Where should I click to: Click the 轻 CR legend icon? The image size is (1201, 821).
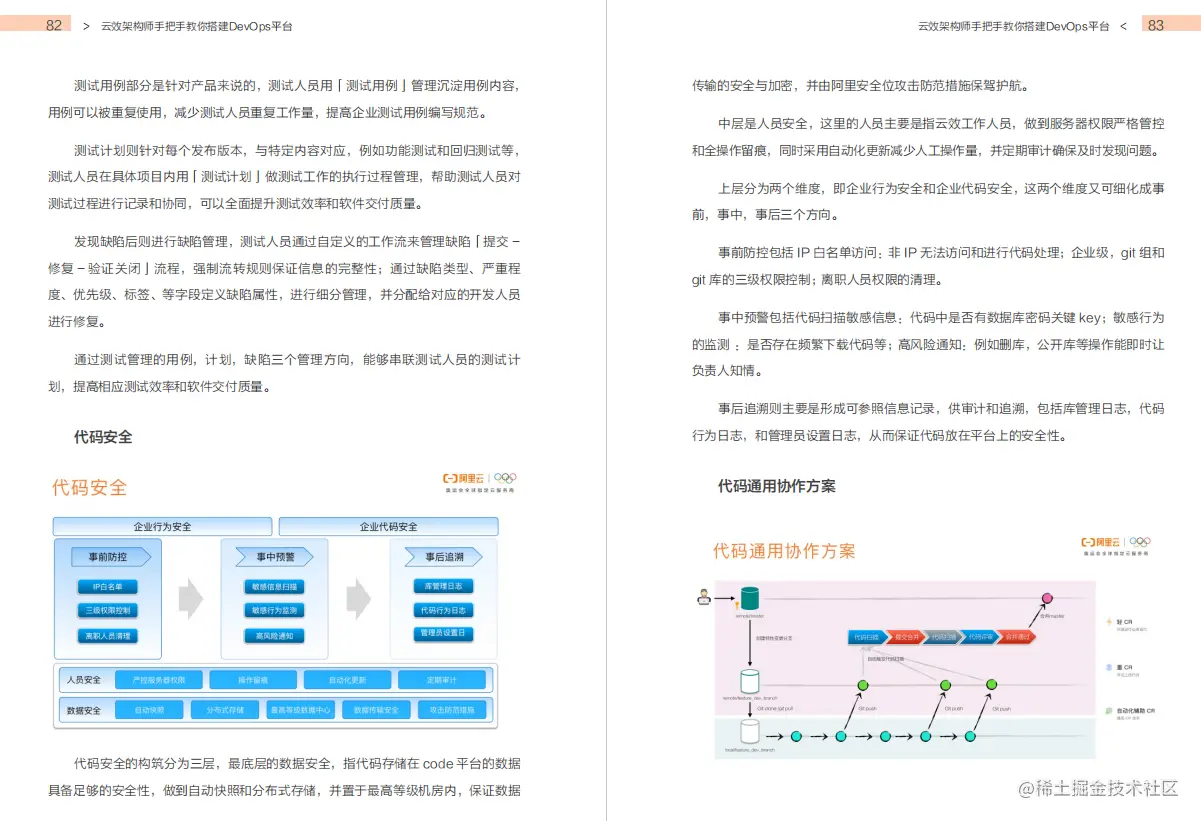[x=1108, y=622]
